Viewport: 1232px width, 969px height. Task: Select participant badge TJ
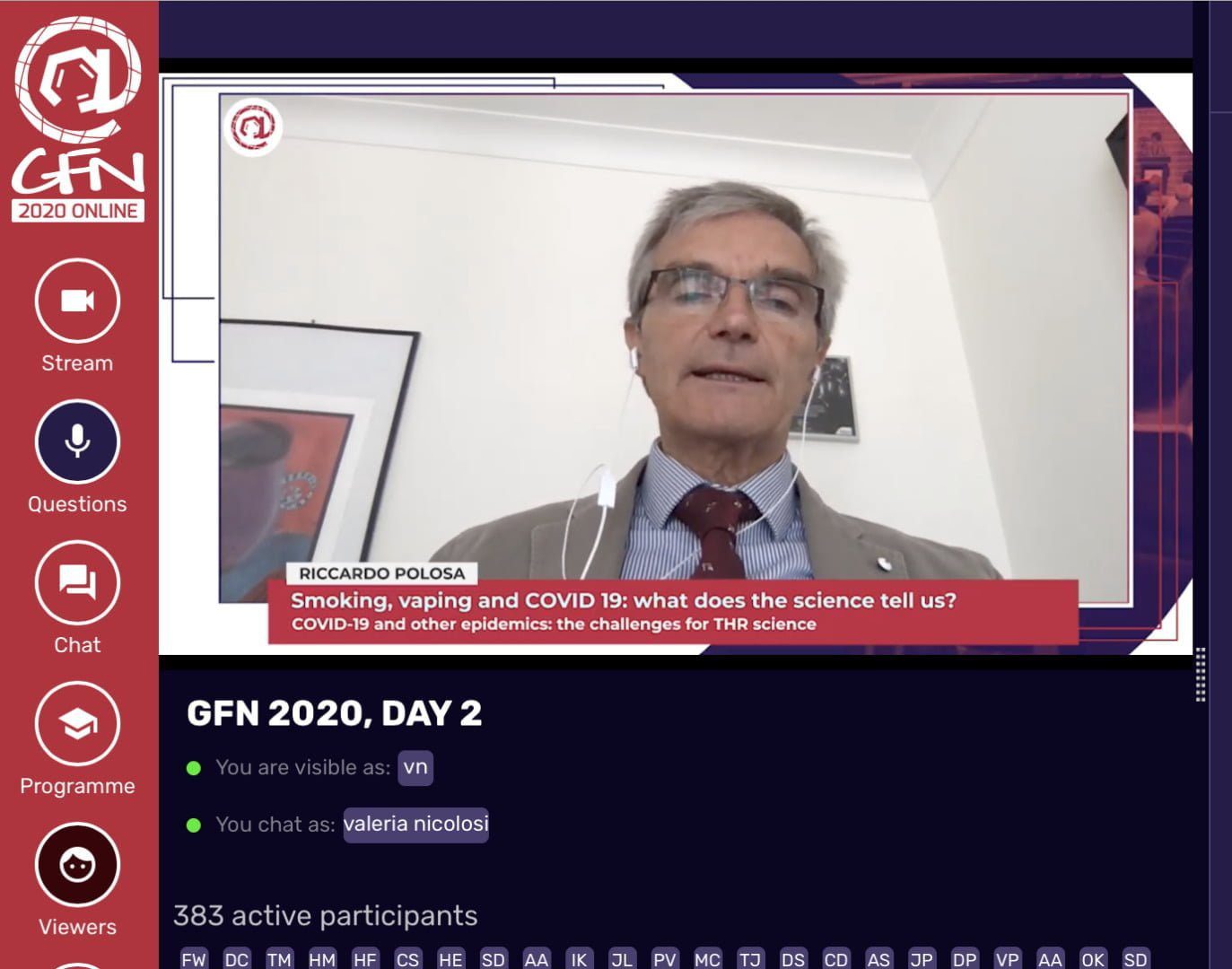[x=750, y=959]
